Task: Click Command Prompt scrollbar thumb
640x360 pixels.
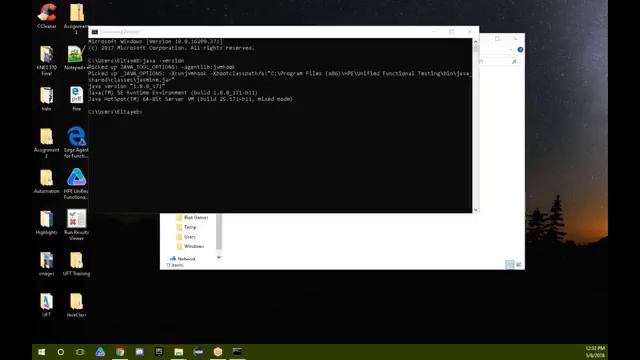Action: click(x=476, y=49)
